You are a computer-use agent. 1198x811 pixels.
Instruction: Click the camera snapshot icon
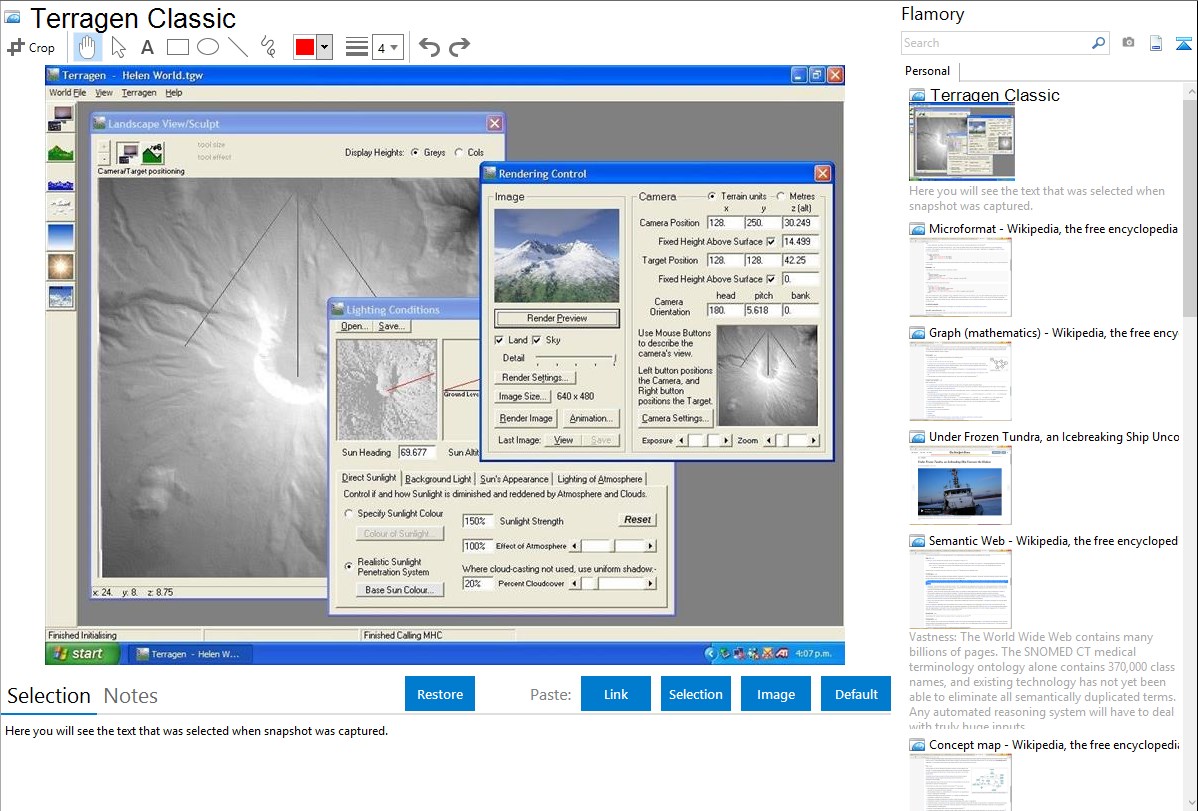(x=1128, y=43)
